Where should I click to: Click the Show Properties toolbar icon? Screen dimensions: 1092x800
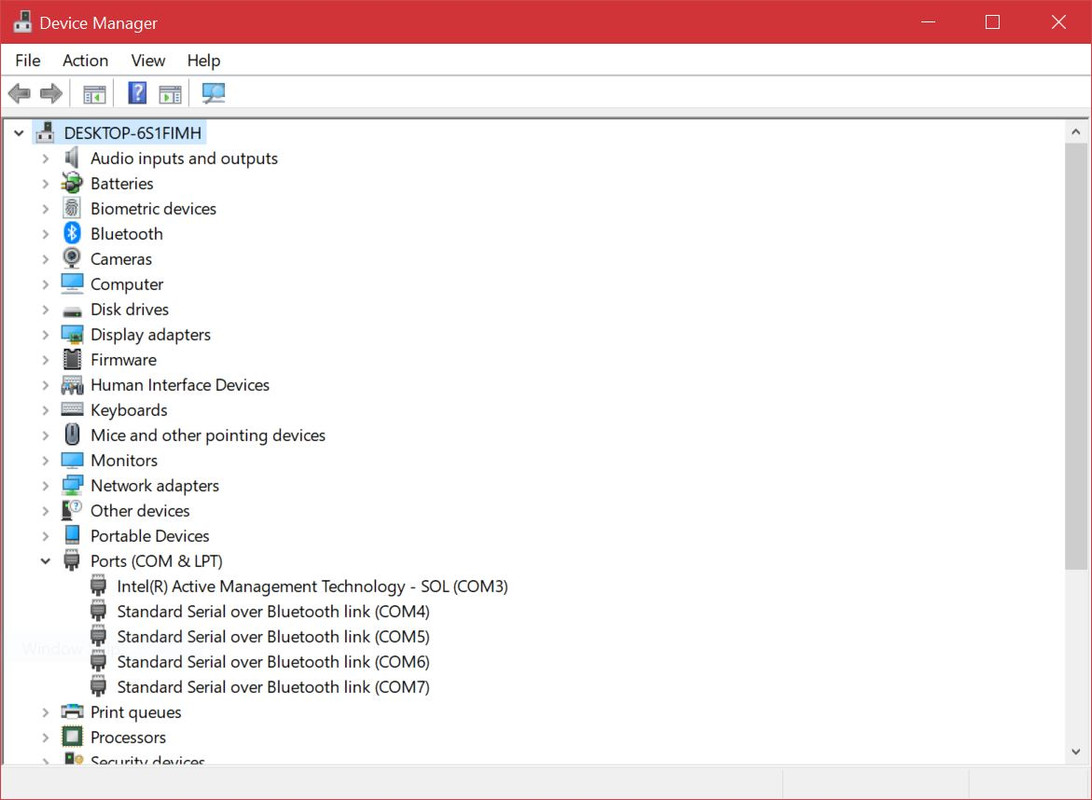(x=170, y=92)
